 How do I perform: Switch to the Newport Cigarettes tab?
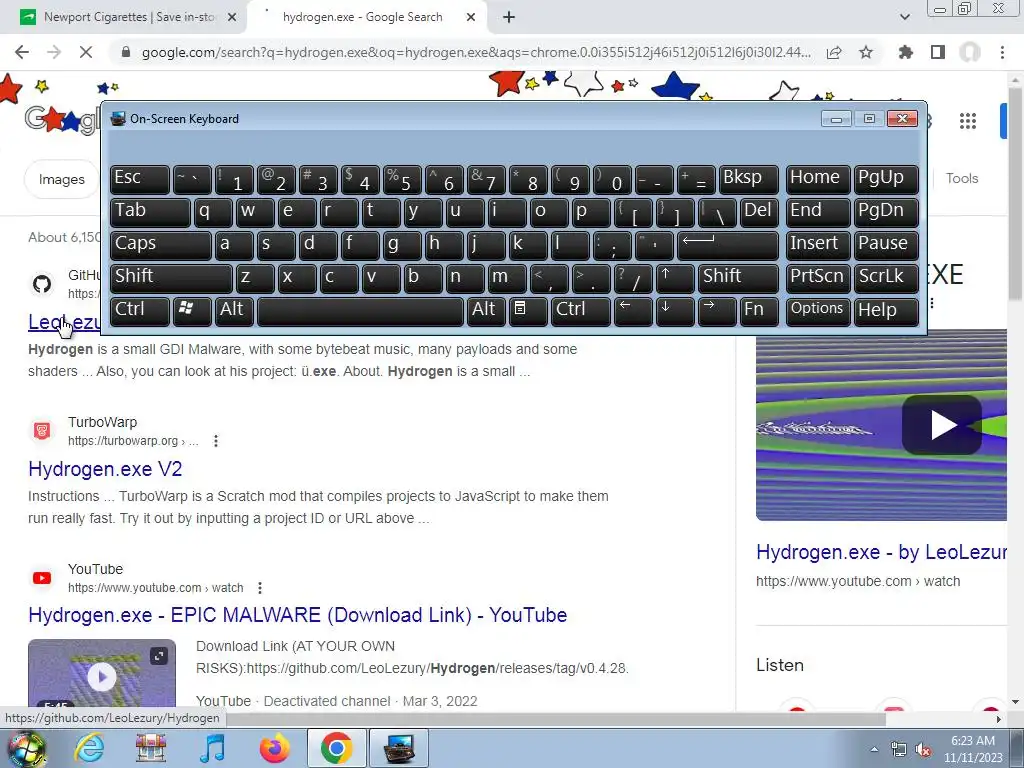[x=129, y=18]
